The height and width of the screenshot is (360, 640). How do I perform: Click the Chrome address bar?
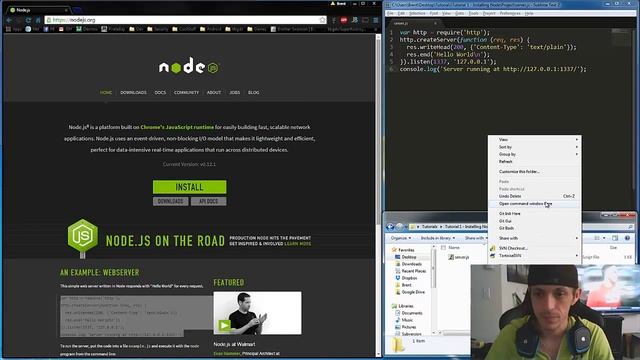point(186,20)
